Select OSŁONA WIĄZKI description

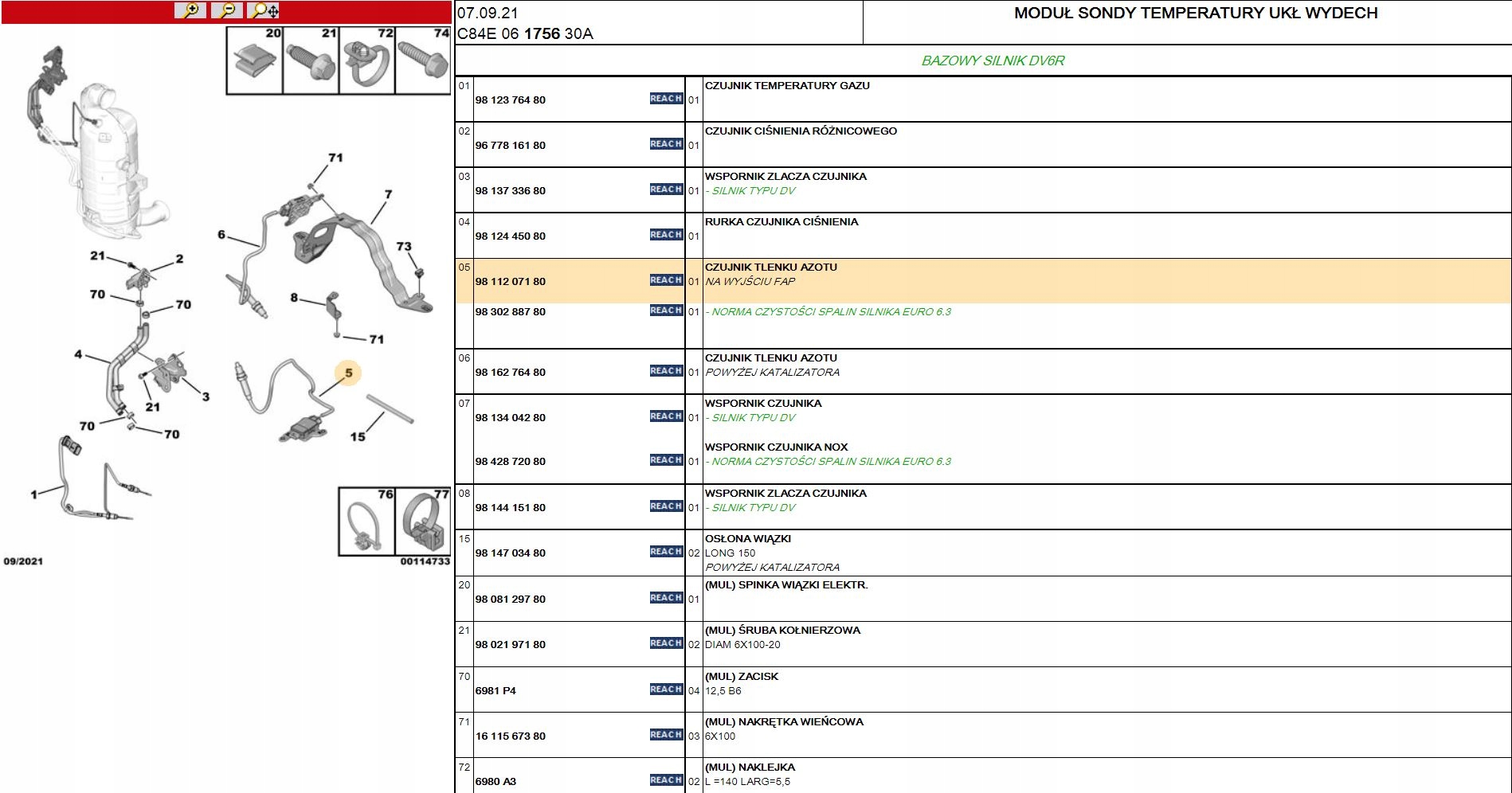(x=748, y=539)
